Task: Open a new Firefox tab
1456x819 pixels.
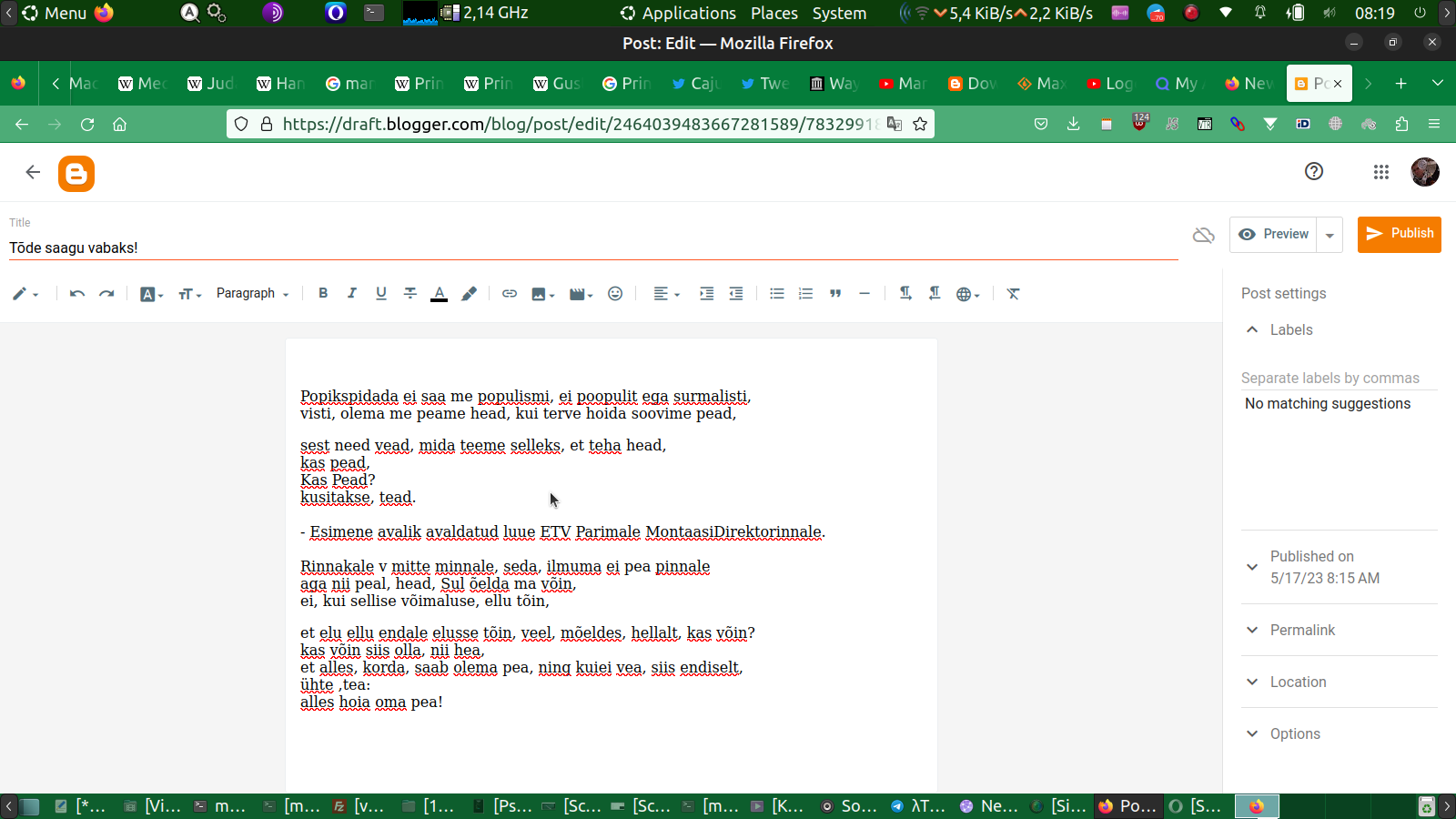Action: [1401, 84]
